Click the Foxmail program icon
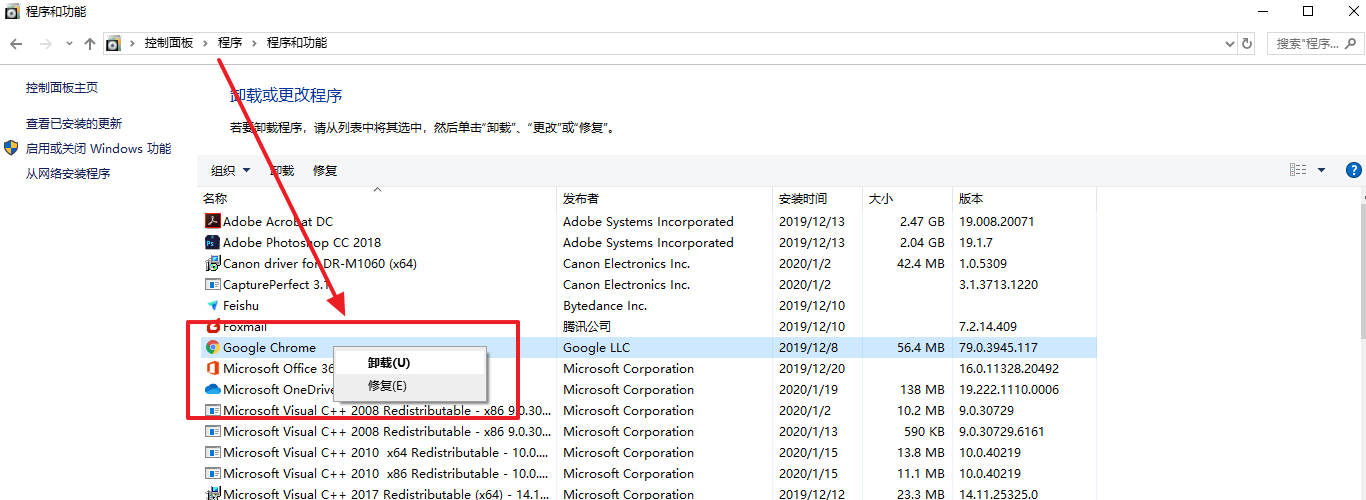The height and width of the screenshot is (500, 1366). (x=212, y=327)
